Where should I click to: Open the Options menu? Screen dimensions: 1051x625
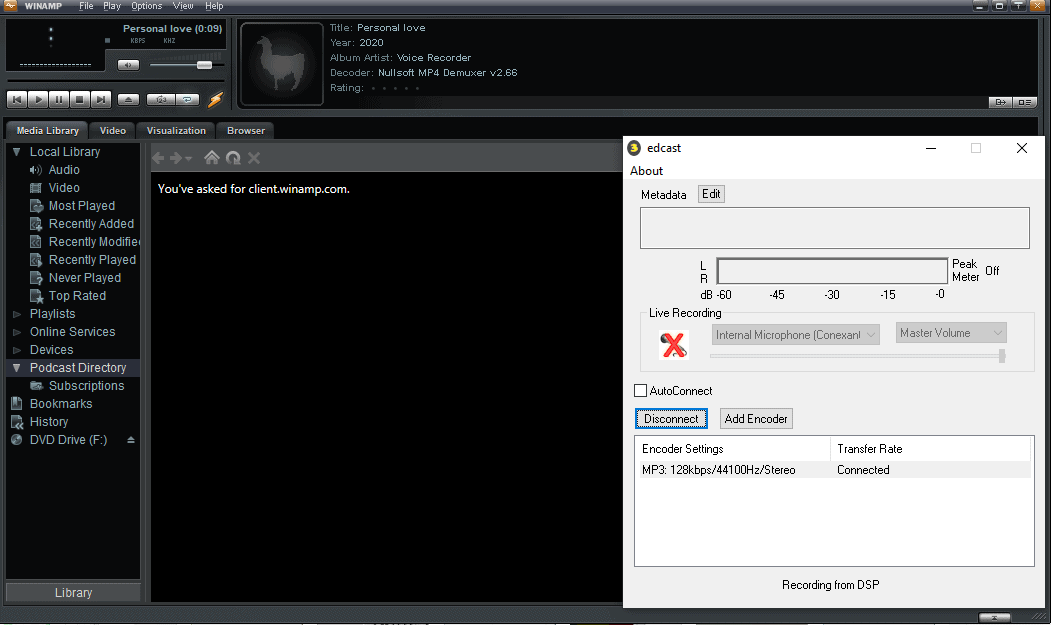(x=146, y=6)
